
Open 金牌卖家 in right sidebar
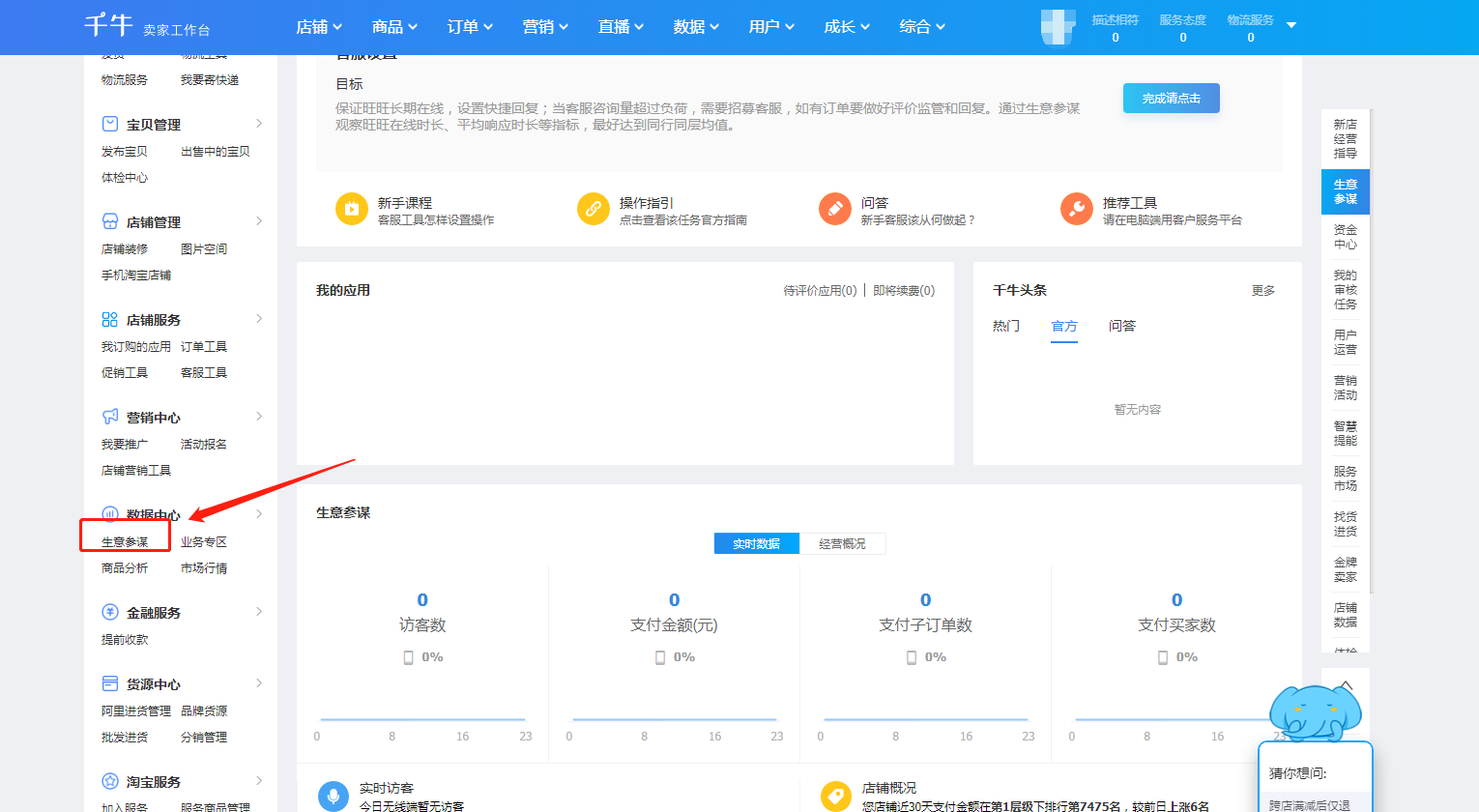point(1346,569)
